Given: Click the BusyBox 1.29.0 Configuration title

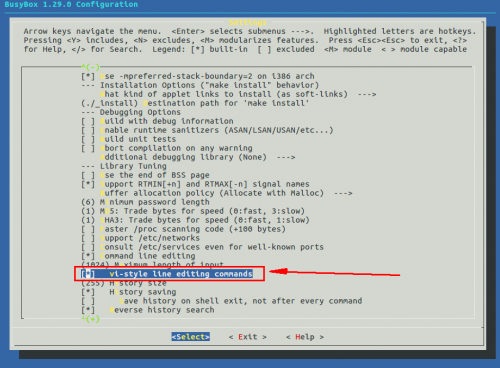Looking at the screenshot, I should [x=71, y=5].
